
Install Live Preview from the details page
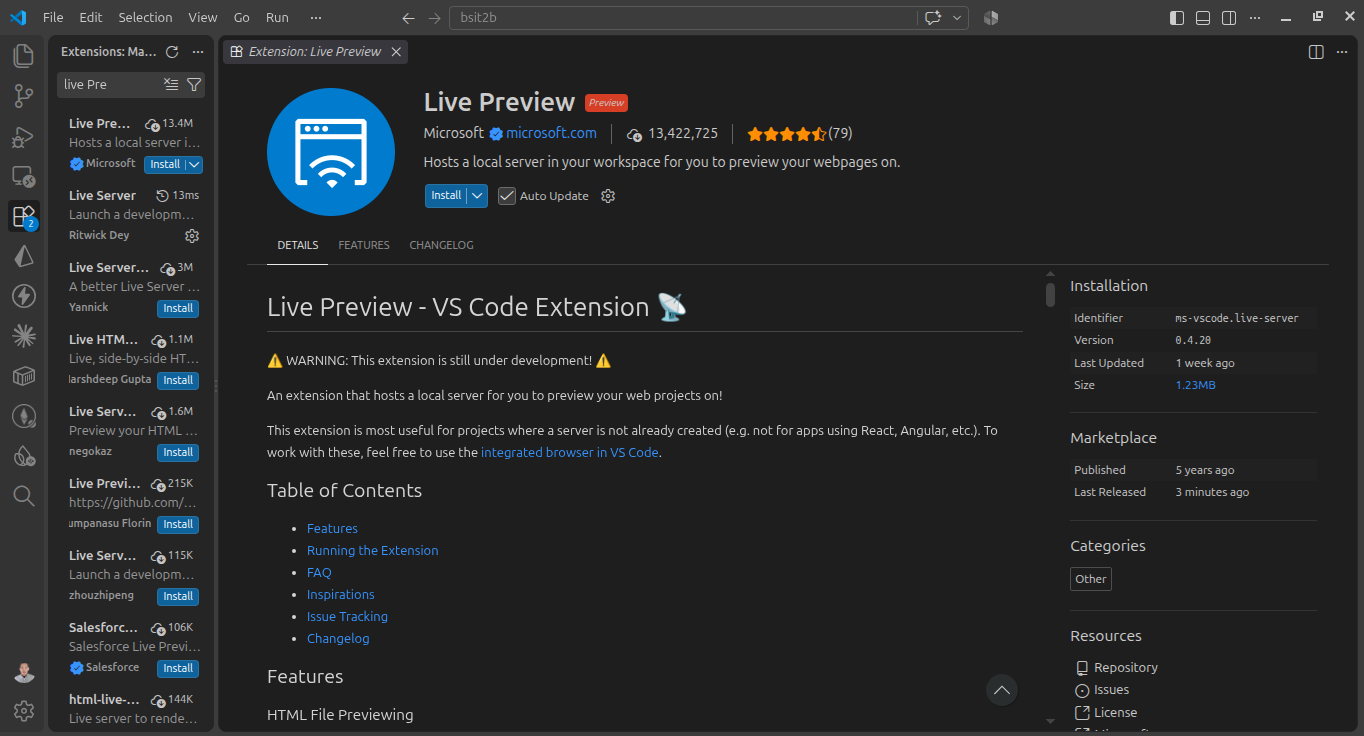(x=446, y=196)
